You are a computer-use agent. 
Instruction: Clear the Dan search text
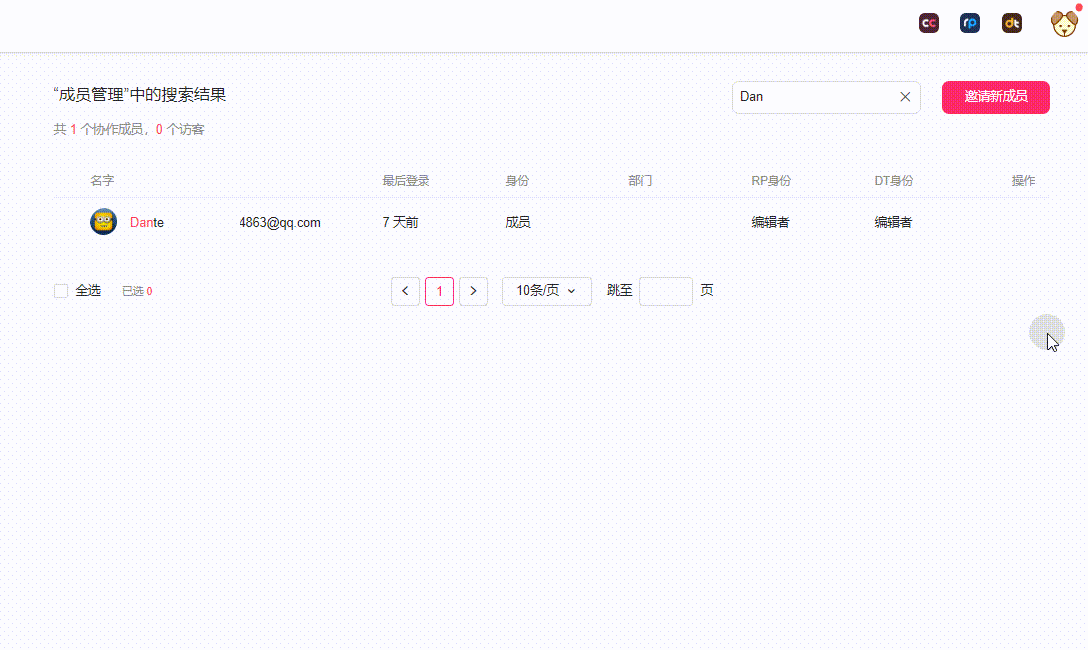(x=905, y=97)
